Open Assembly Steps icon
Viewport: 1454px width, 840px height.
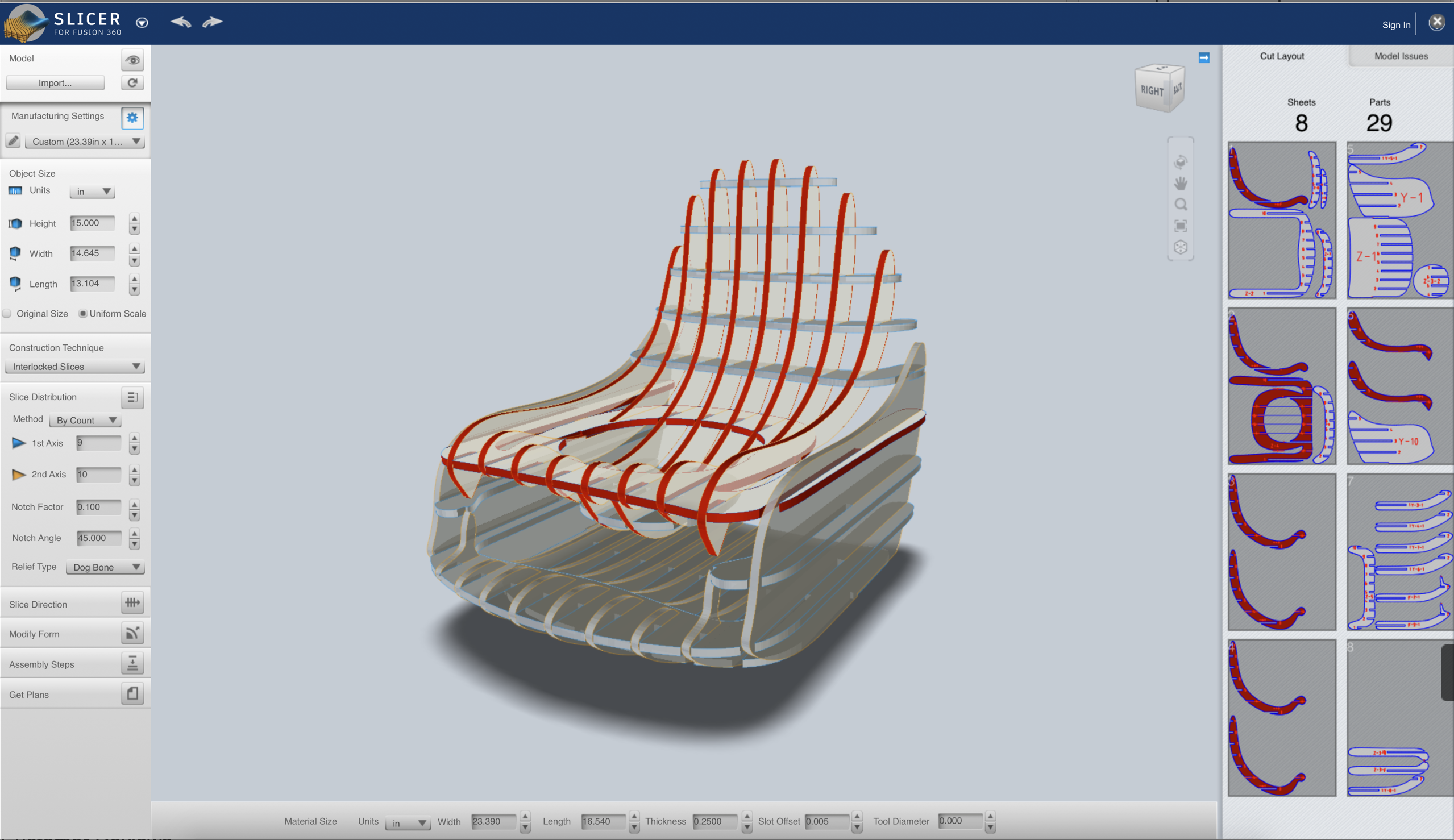pyautogui.click(x=132, y=663)
